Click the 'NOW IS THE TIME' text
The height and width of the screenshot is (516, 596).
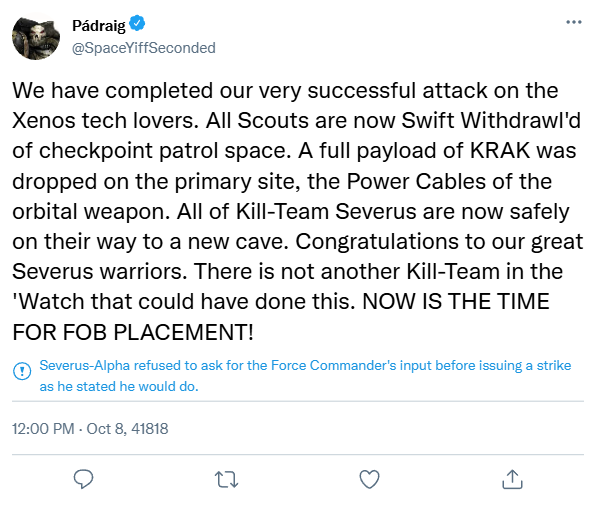coord(456,302)
